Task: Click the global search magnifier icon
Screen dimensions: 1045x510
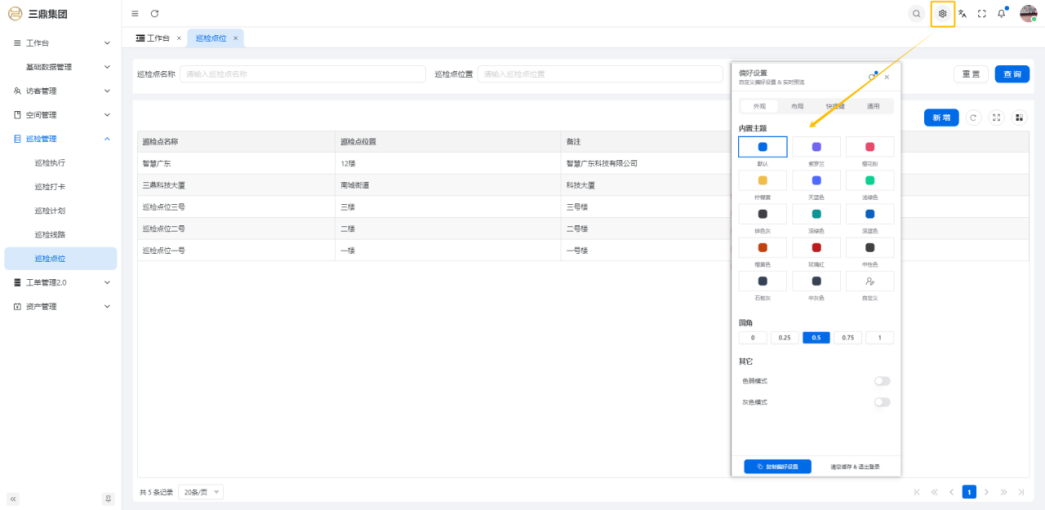Action: 916,14
